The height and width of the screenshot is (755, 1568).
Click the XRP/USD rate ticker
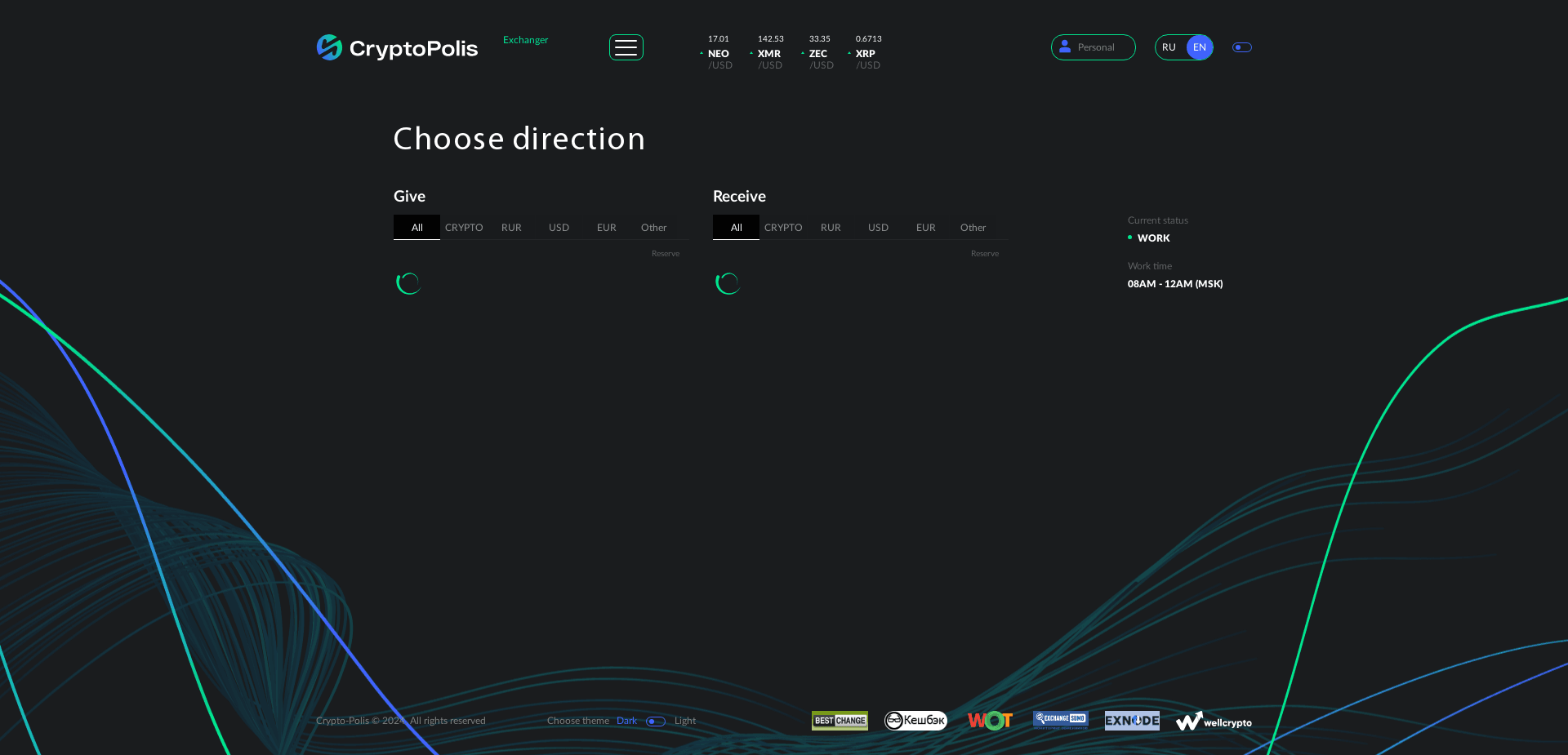click(x=866, y=52)
